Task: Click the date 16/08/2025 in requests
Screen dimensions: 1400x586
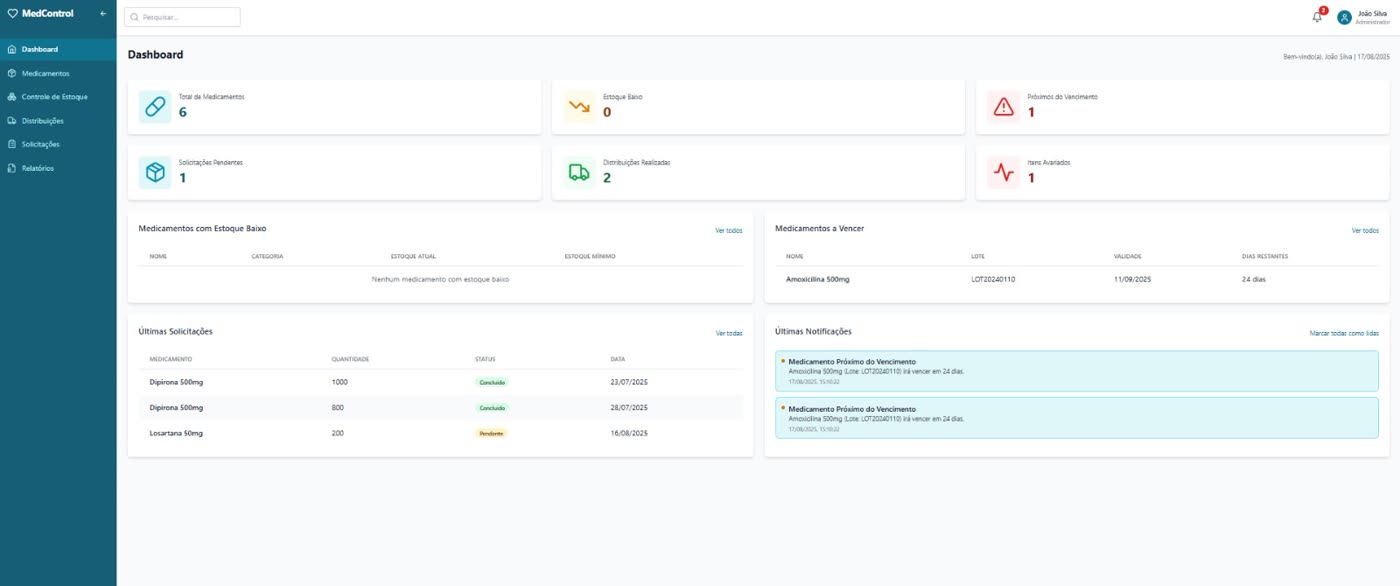Action: click(x=629, y=433)
